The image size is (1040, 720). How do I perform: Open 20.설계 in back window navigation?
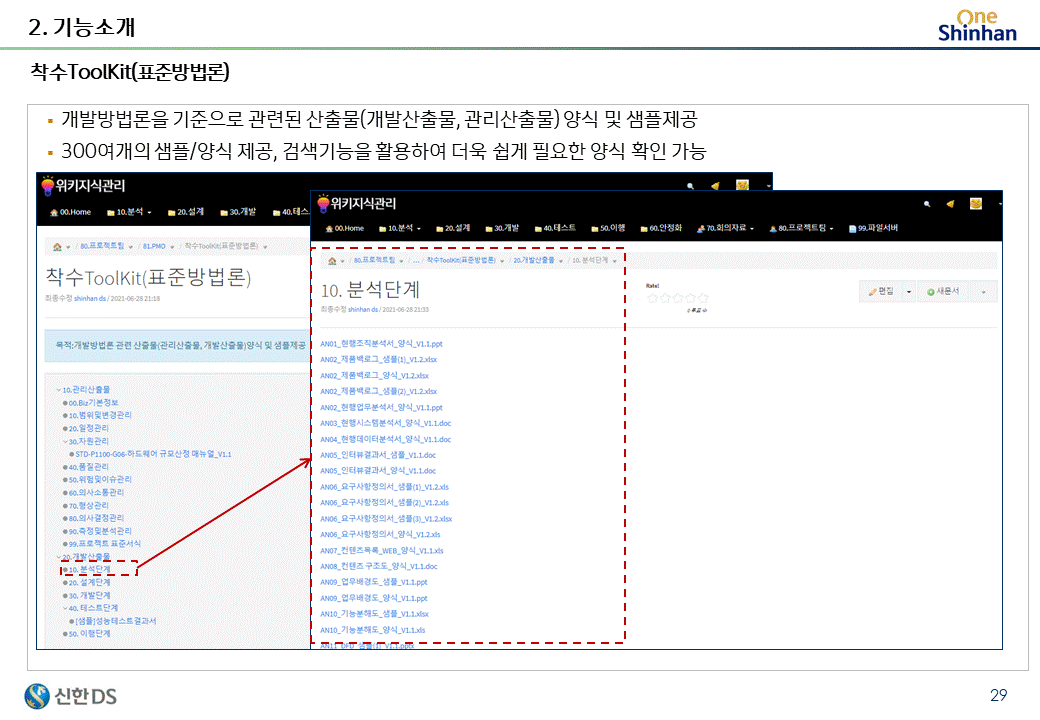(186, 212)
